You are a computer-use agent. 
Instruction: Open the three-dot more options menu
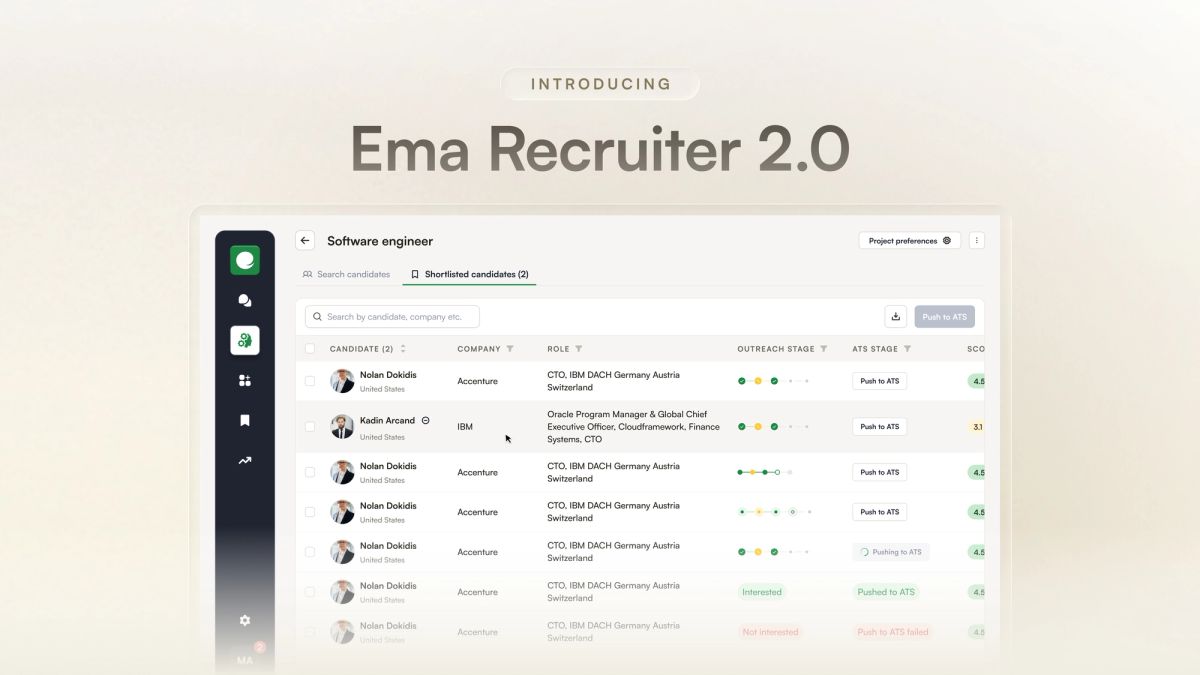coord(977,240)
